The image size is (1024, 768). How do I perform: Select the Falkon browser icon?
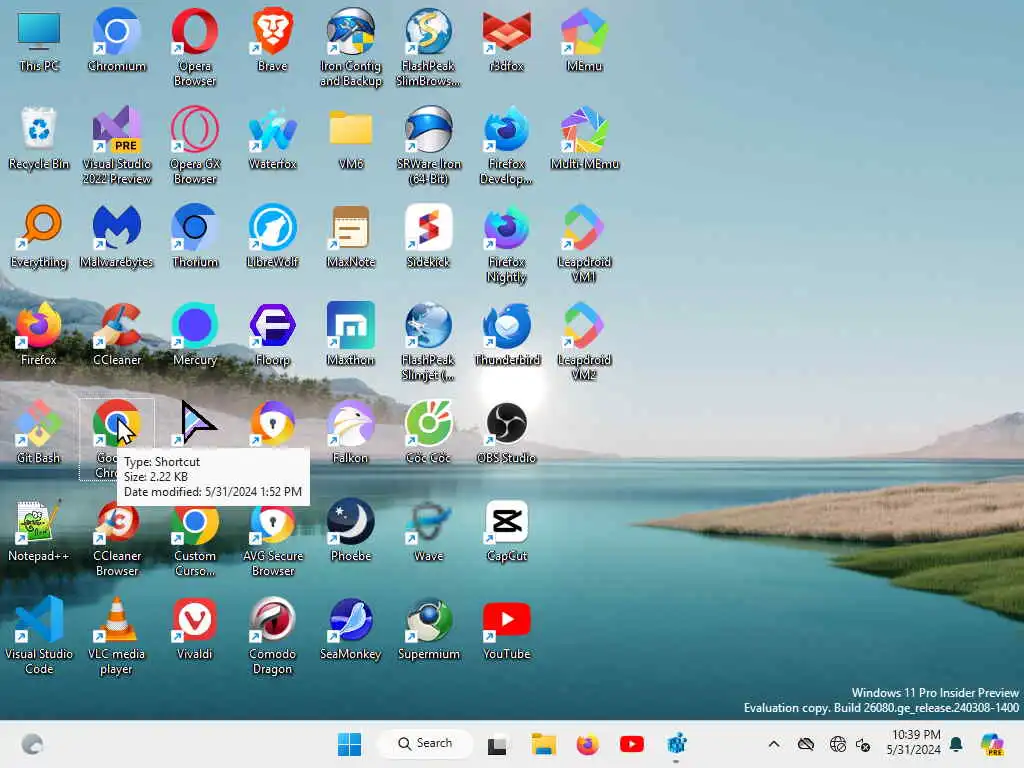click(x=351, y=431)
